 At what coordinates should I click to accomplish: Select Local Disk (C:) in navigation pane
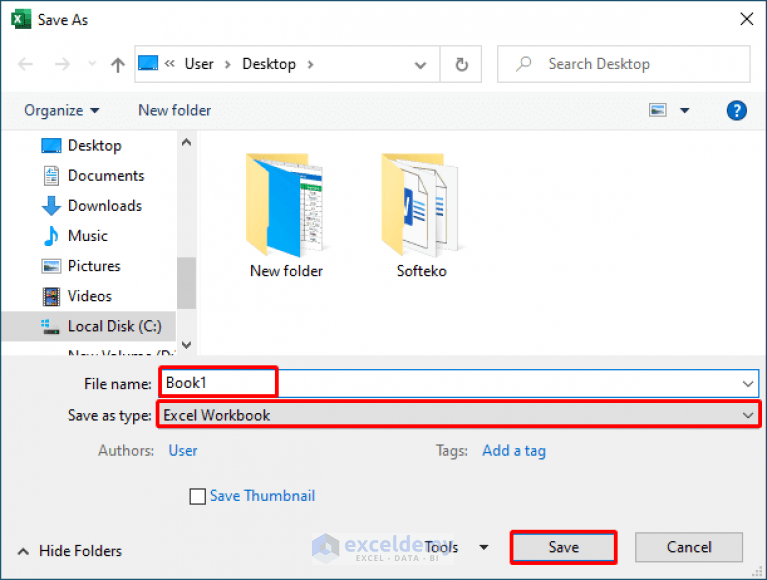point(89,326)
